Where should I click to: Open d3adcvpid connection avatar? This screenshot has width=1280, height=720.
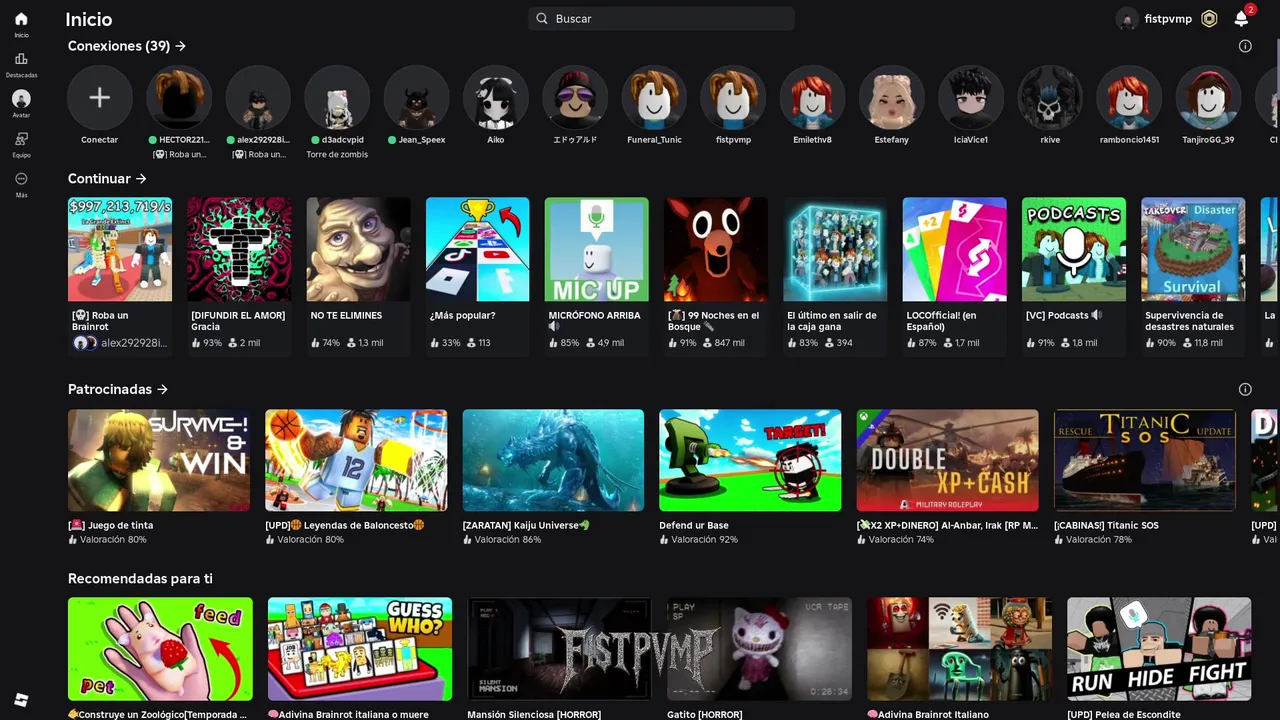337,98
